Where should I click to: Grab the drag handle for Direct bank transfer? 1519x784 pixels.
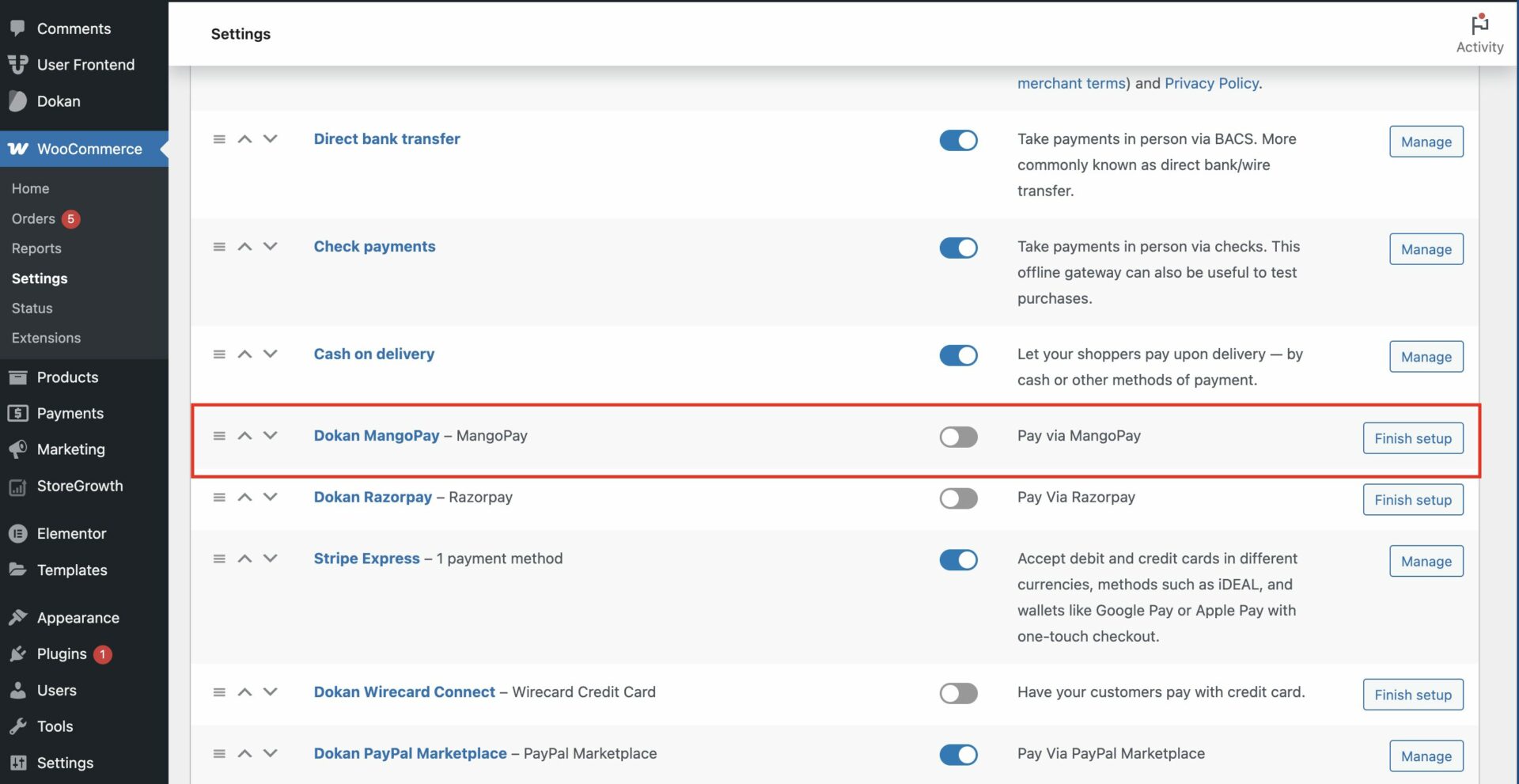point(219,139)
